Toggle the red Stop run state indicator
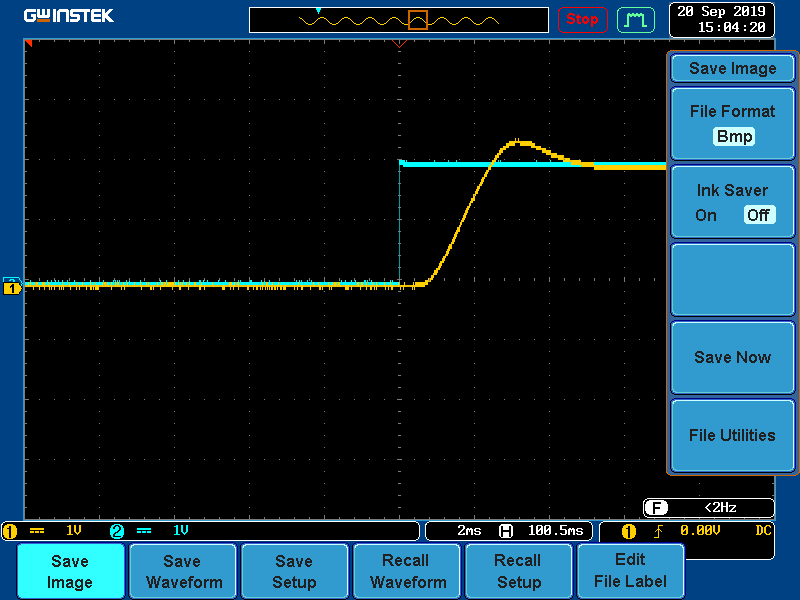This screenshot has width=800, height=600. point(582,19)
